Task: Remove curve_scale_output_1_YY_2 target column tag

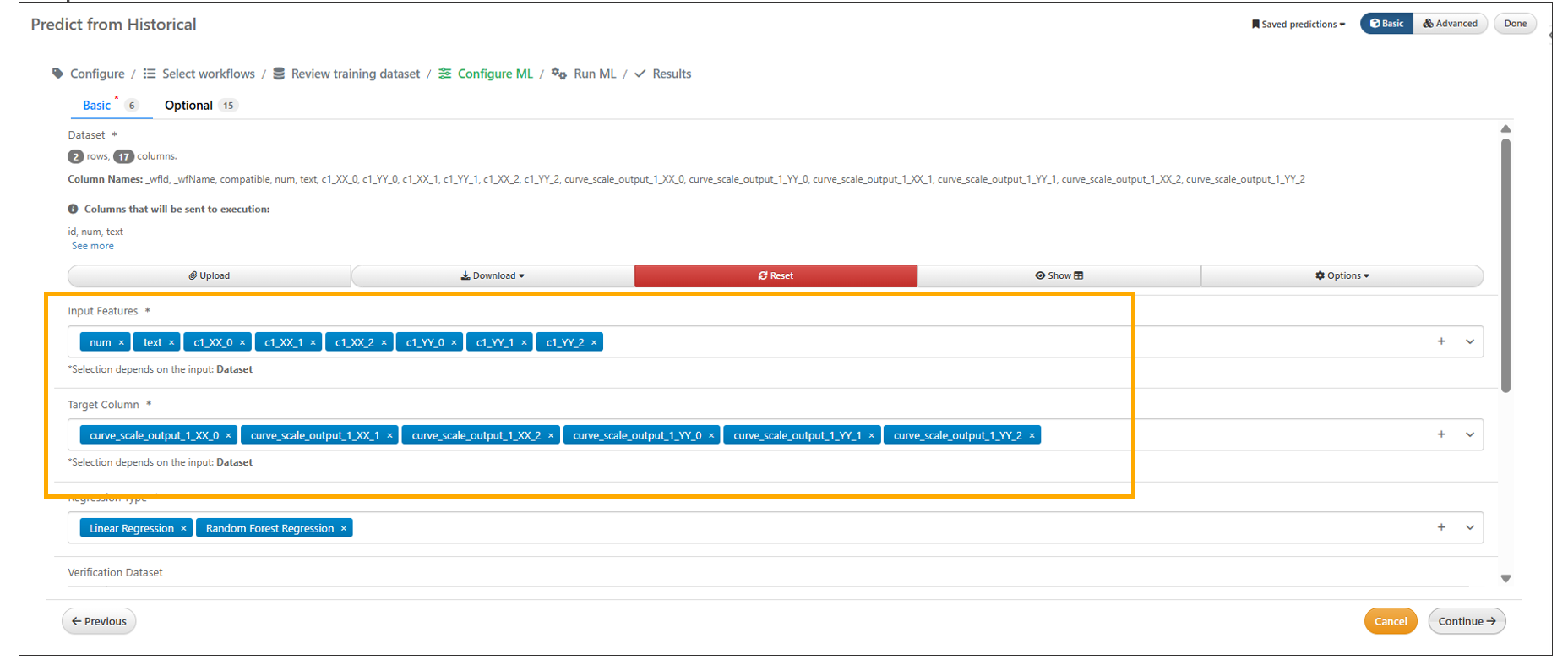Action: coord(1032,435)
